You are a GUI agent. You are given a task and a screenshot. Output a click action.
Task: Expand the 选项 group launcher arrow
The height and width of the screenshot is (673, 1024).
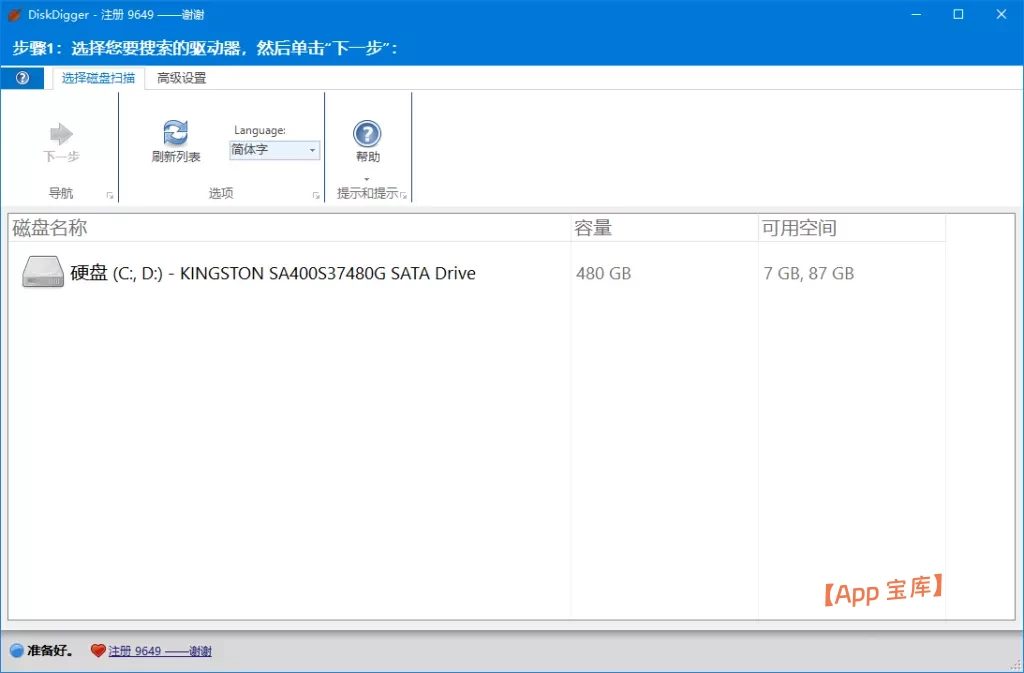point(316,196)
